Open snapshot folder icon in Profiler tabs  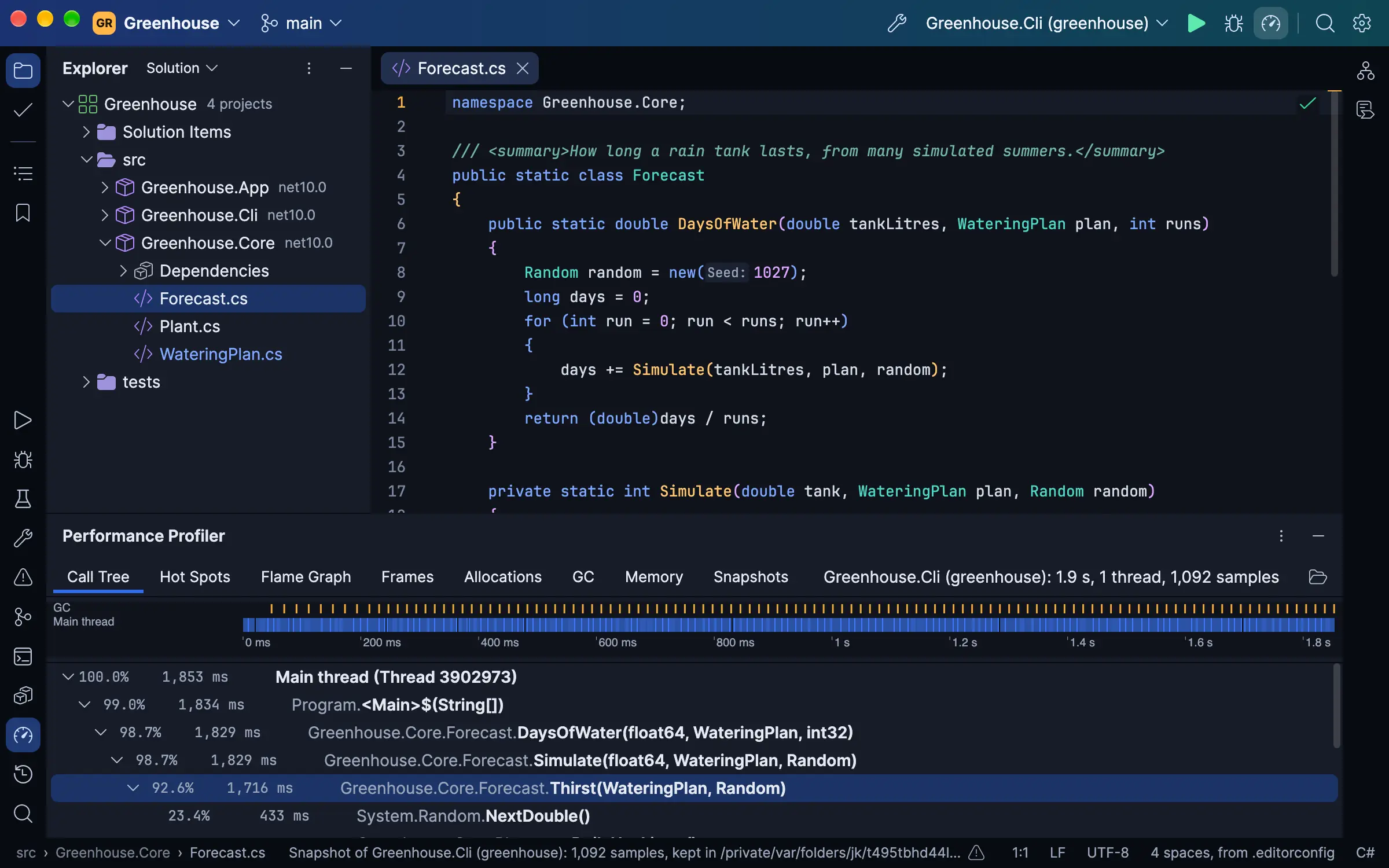tap(1318, 577)
